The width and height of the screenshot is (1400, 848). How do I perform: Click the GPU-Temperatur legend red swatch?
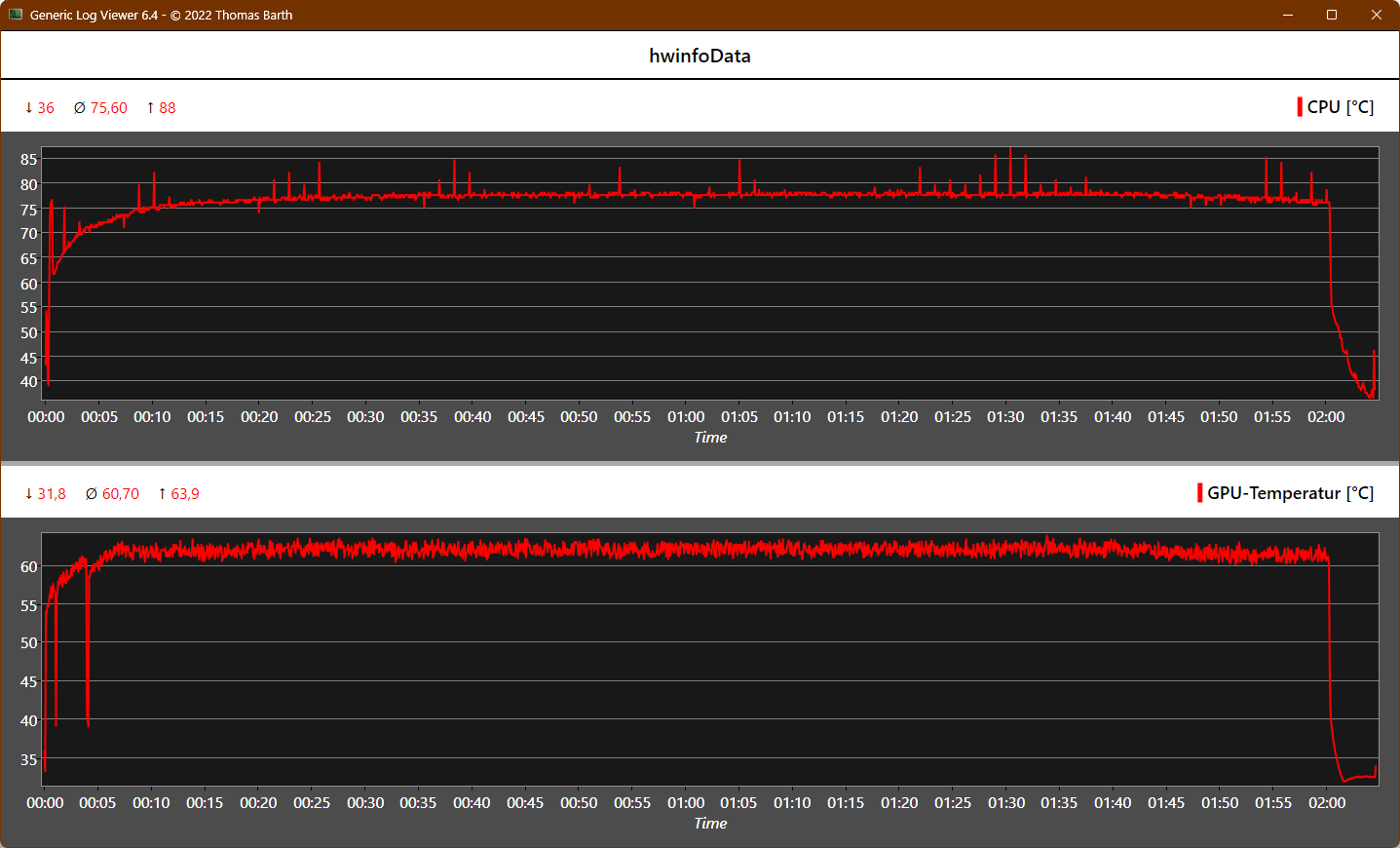tap(1200, 493)
